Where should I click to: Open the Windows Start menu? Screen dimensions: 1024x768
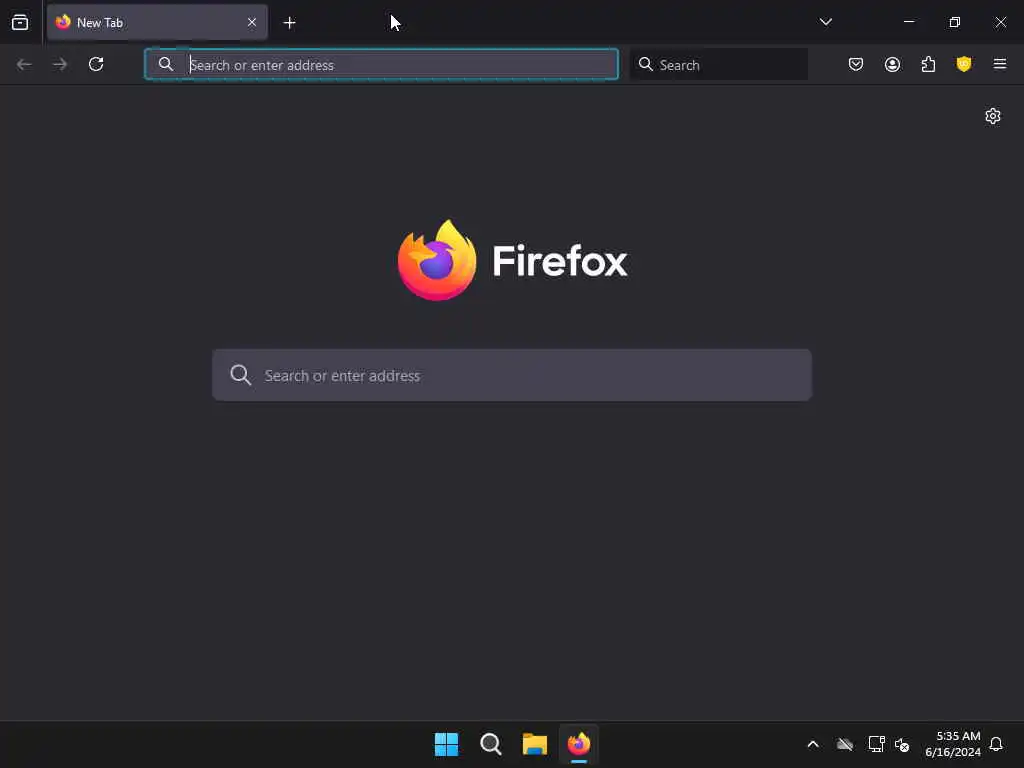click(x=447, y=744)
